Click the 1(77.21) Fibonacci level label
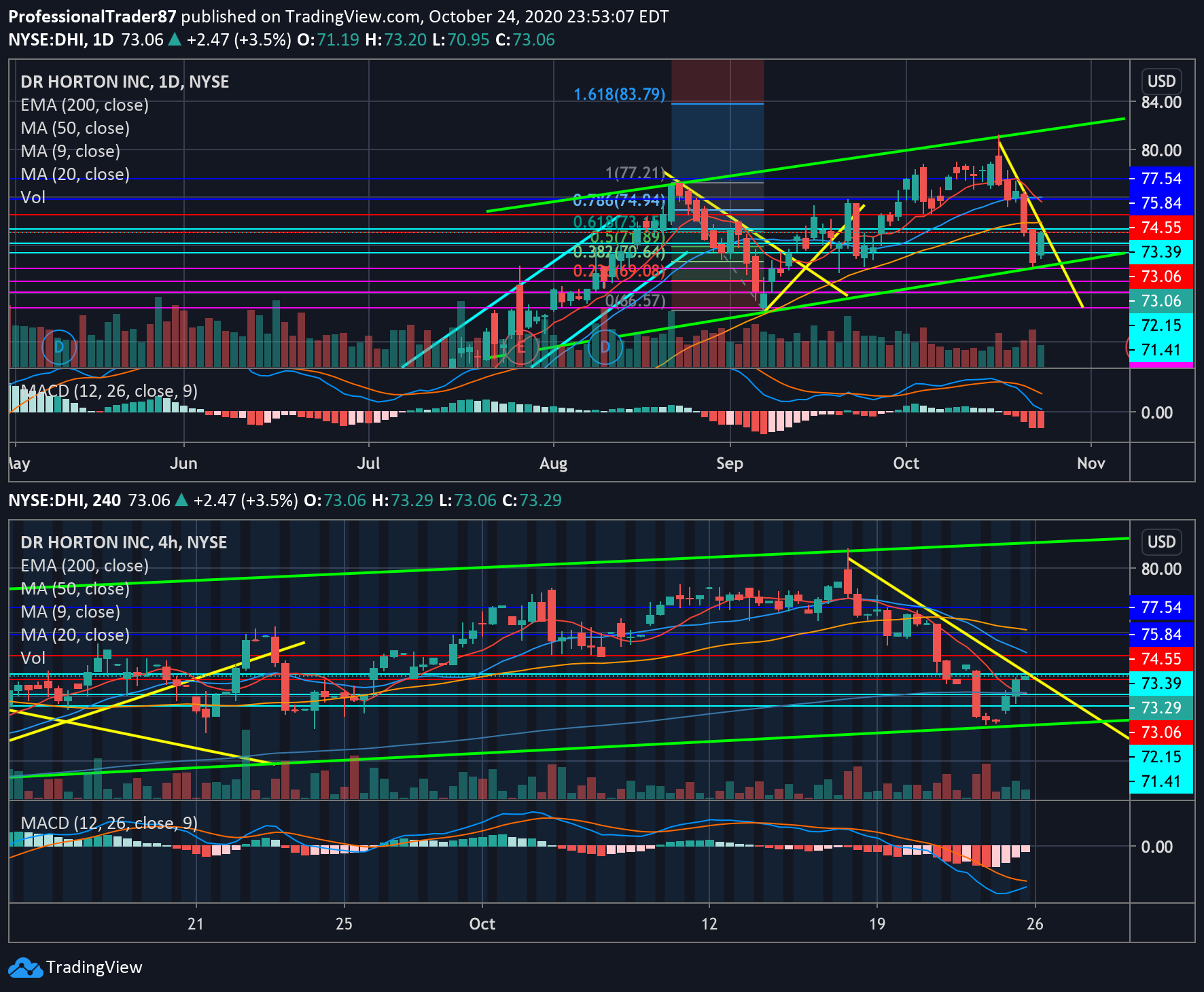 pos(635,173)
